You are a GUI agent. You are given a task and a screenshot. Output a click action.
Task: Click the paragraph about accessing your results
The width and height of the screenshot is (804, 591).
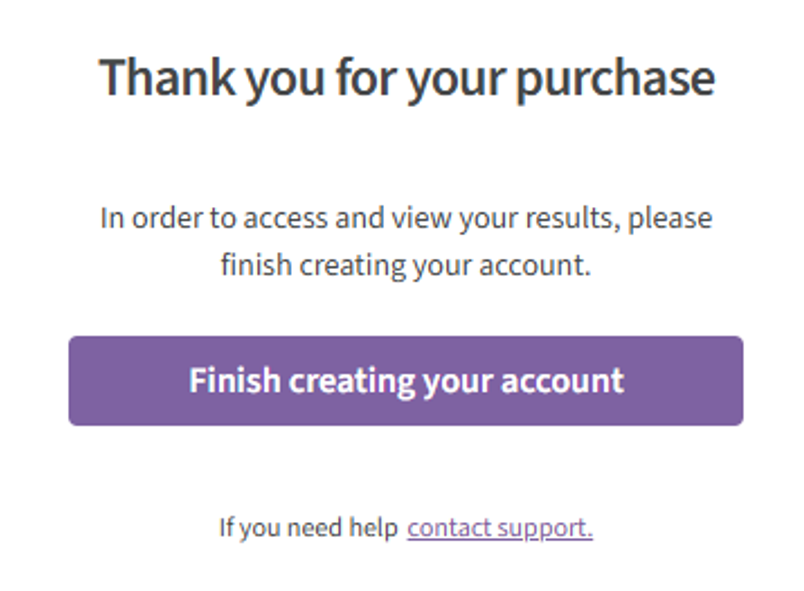tap(406, 241)
